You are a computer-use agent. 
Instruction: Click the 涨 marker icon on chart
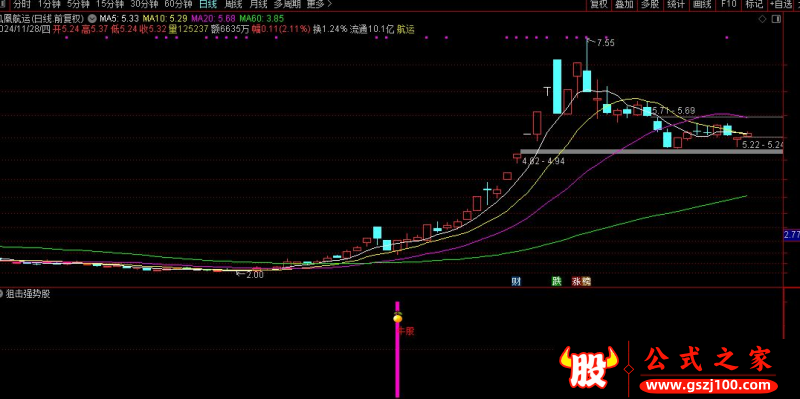coord(577,281)
